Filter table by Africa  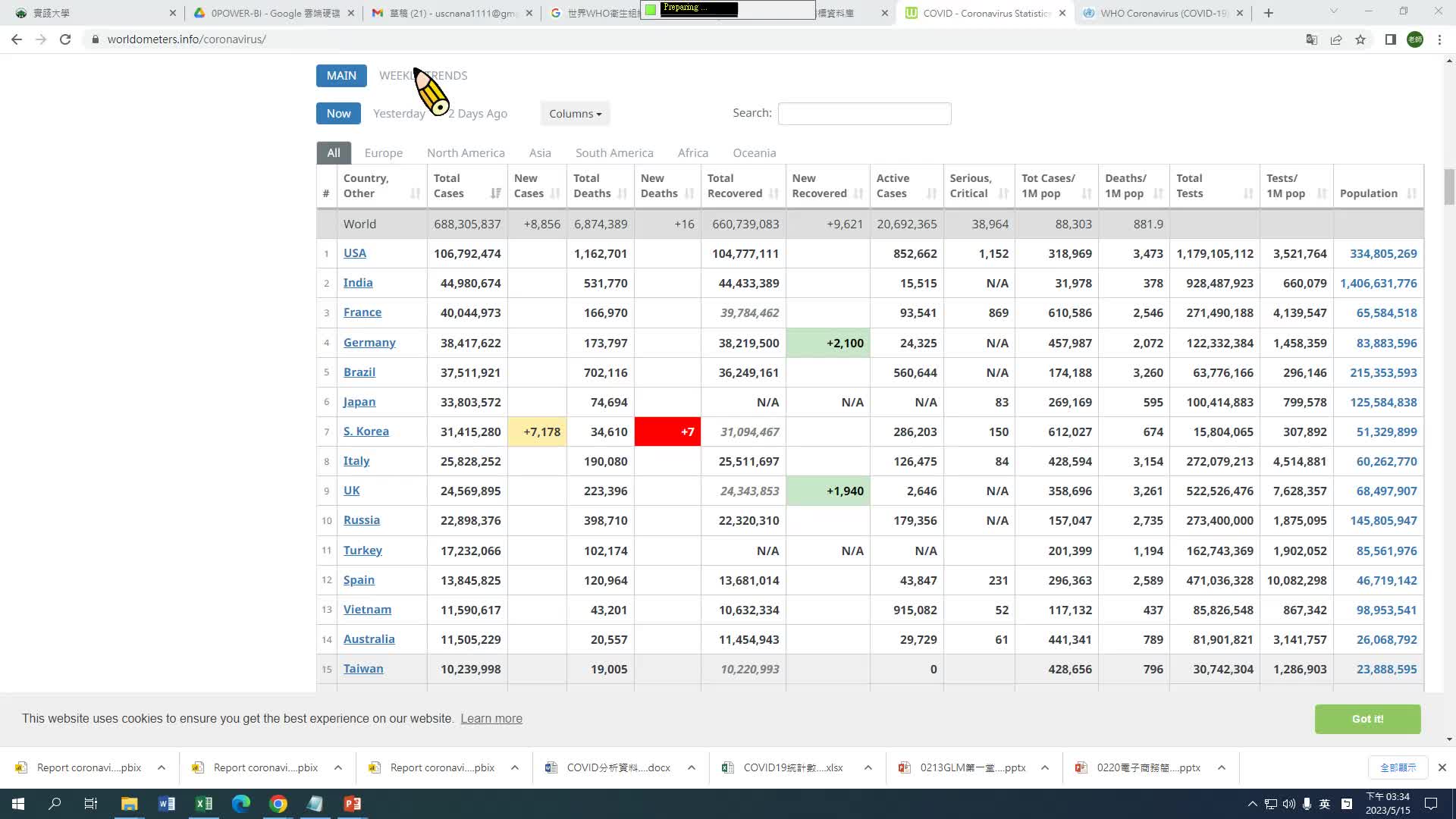pos(693,152)
